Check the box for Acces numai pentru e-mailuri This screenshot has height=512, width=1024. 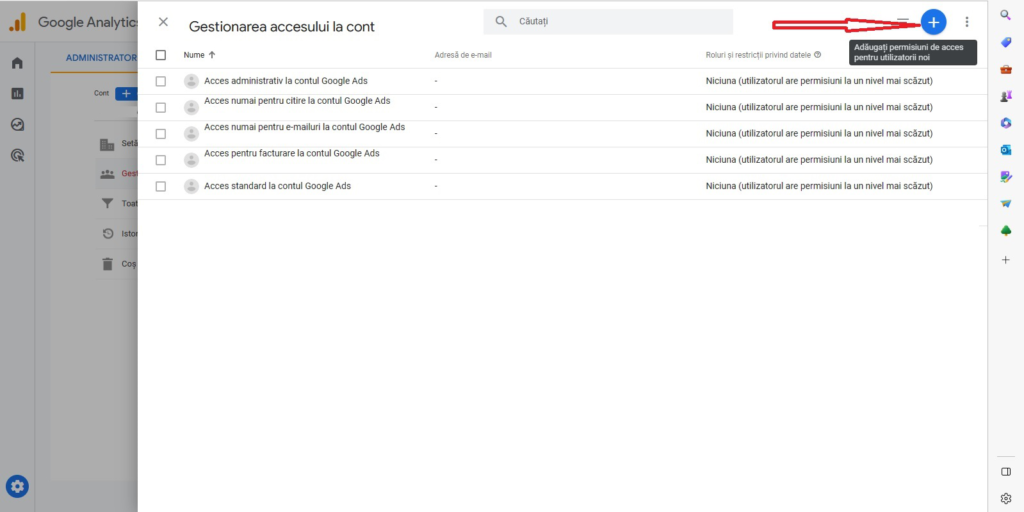click(x=161, y=133)
